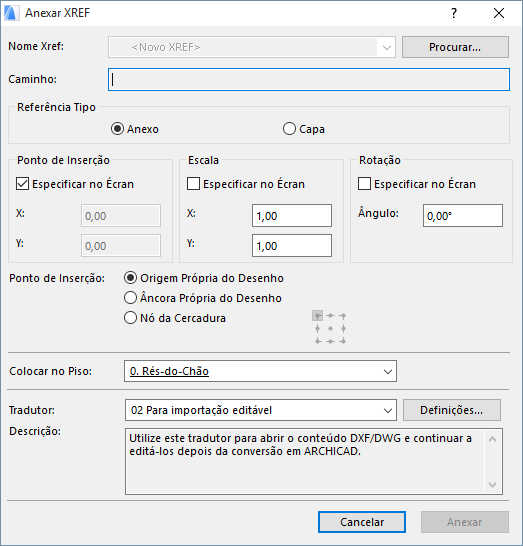
Task: Click the Ponto de Inserção Y field
Action: click(121, 246)
